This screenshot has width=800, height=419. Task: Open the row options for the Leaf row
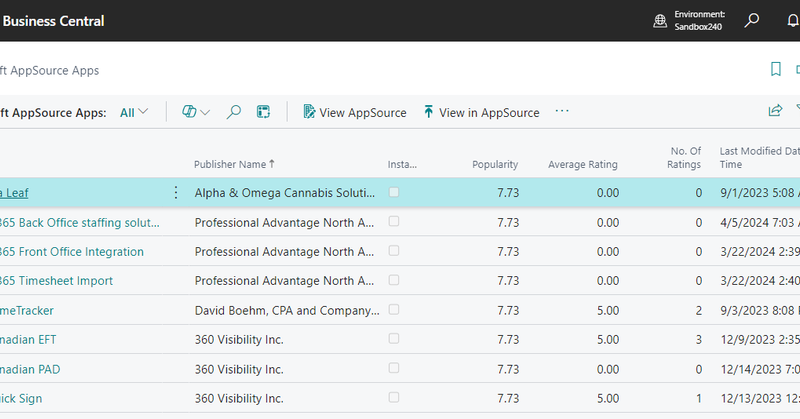176,192
